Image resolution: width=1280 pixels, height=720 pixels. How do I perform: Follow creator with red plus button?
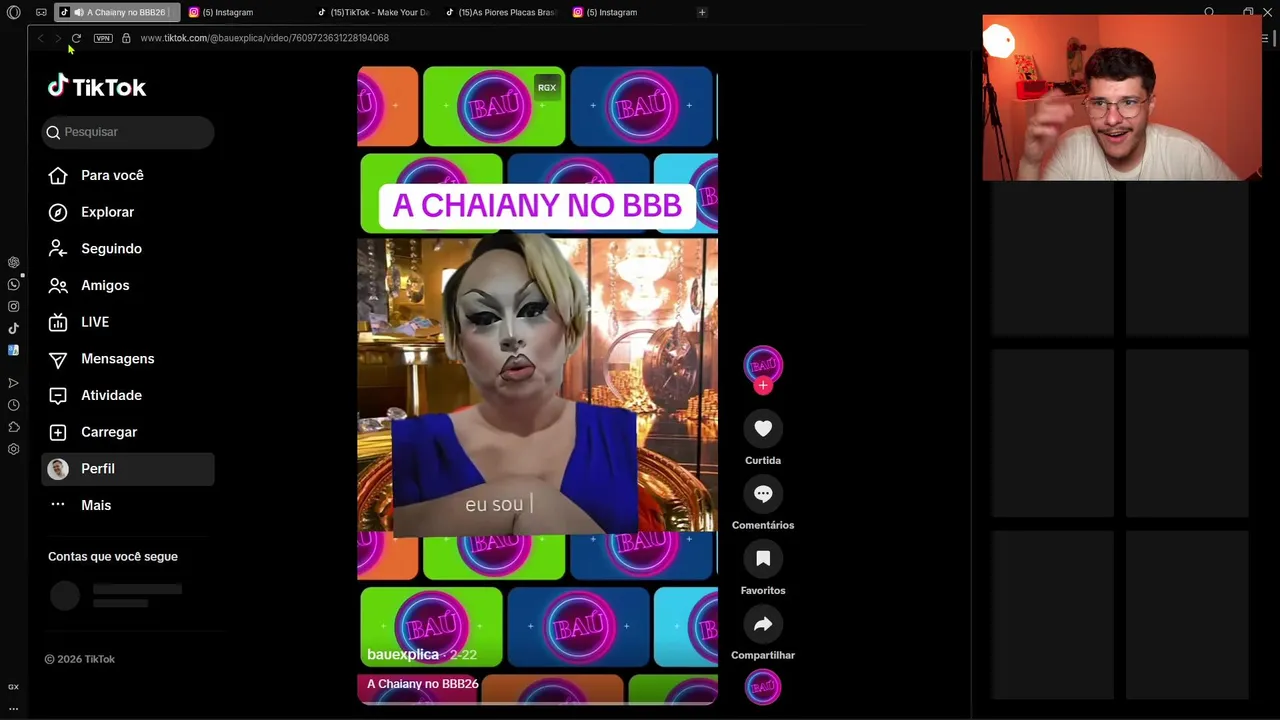pos(763,386)
